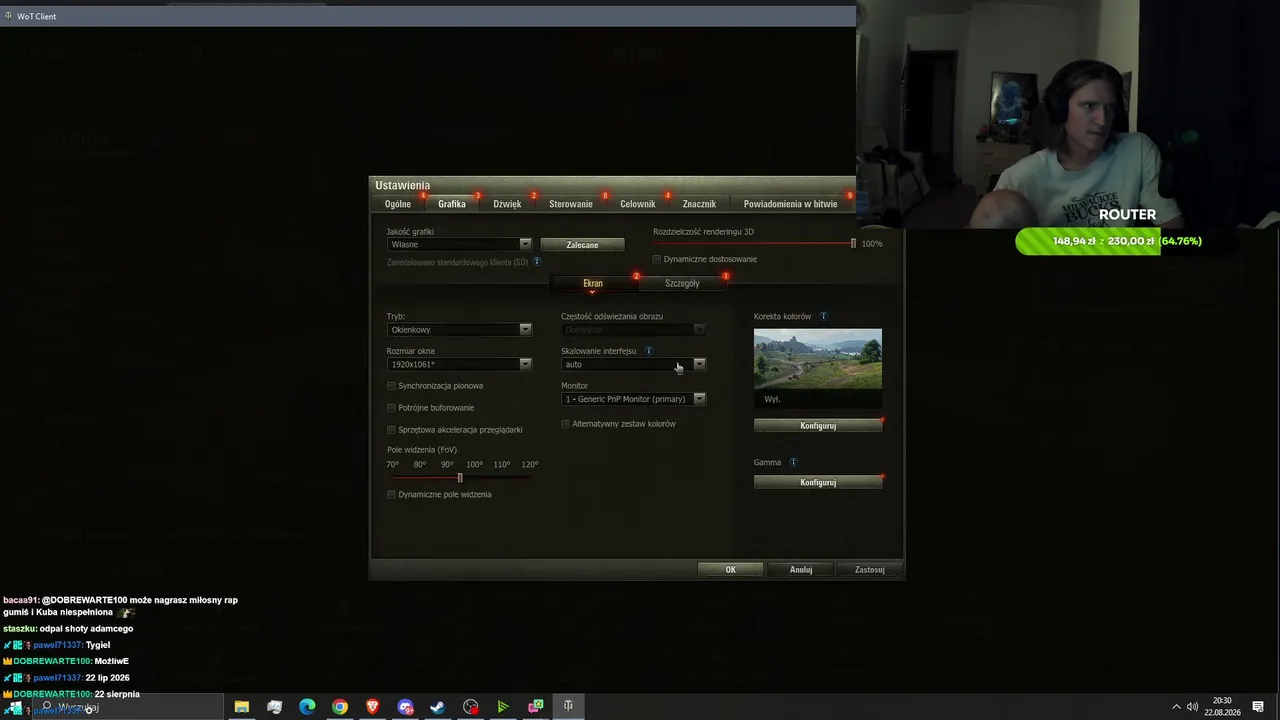Open the Monitor selection dropdown
Image resolution: width=1280 pixels, height=720 pixels.
pos(633,399)
